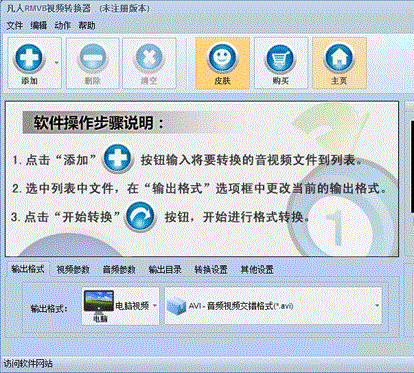414x373 pixels.
Task: Open the AVI output format combo box arrow
Action: coord(377,306)
